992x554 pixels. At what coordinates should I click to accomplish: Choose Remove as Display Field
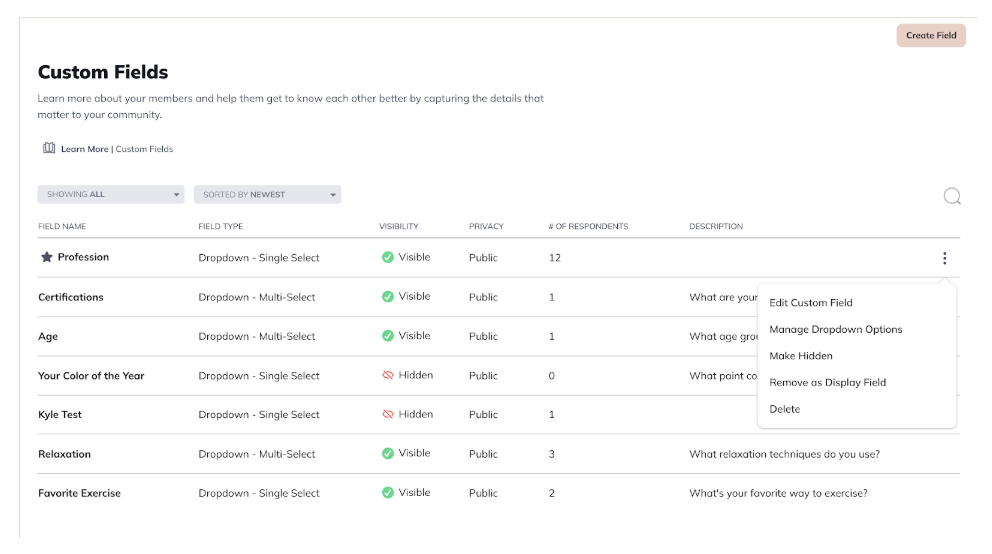click(x=827, y=382)
